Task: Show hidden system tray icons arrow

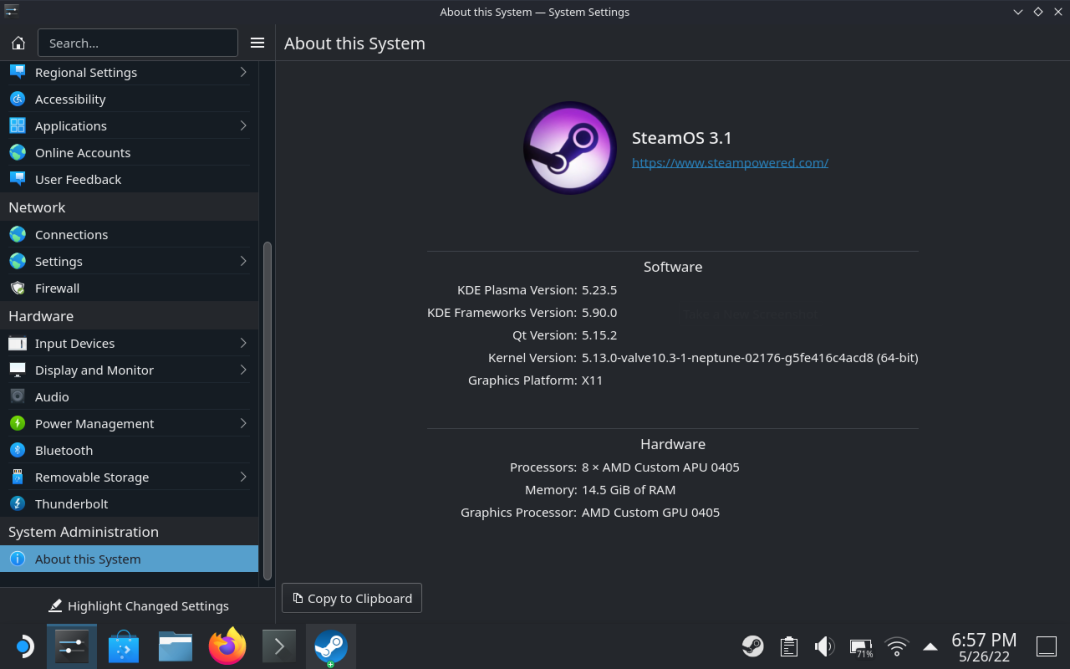Action: point(929,646)
